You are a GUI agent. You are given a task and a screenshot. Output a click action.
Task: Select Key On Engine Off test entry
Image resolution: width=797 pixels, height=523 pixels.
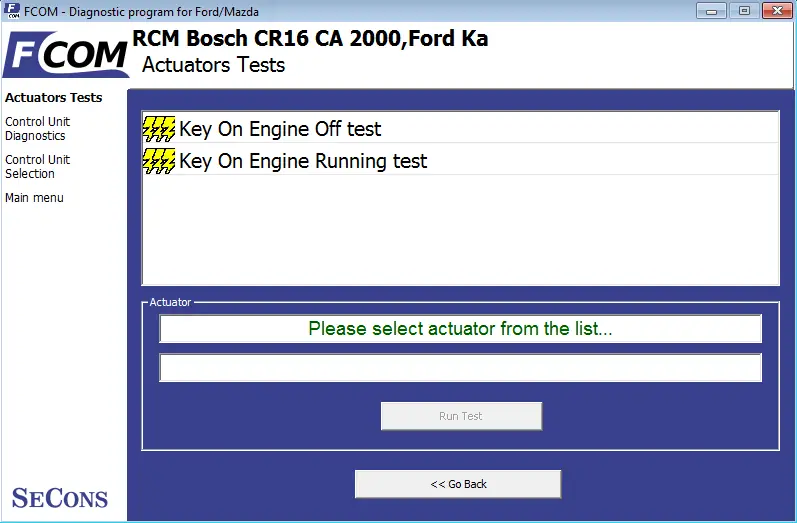pyautogui.click(x=461, y=129)
